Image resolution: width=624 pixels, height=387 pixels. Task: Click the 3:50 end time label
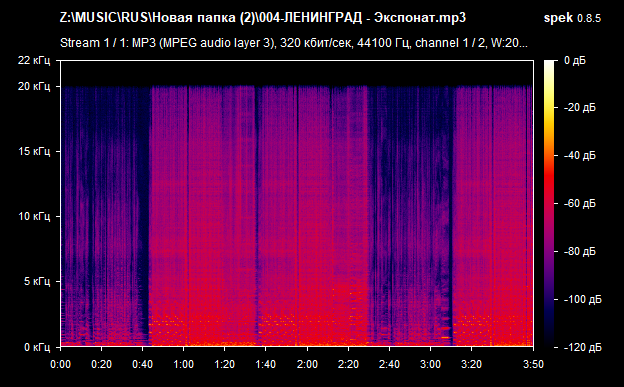coord(533,364)
